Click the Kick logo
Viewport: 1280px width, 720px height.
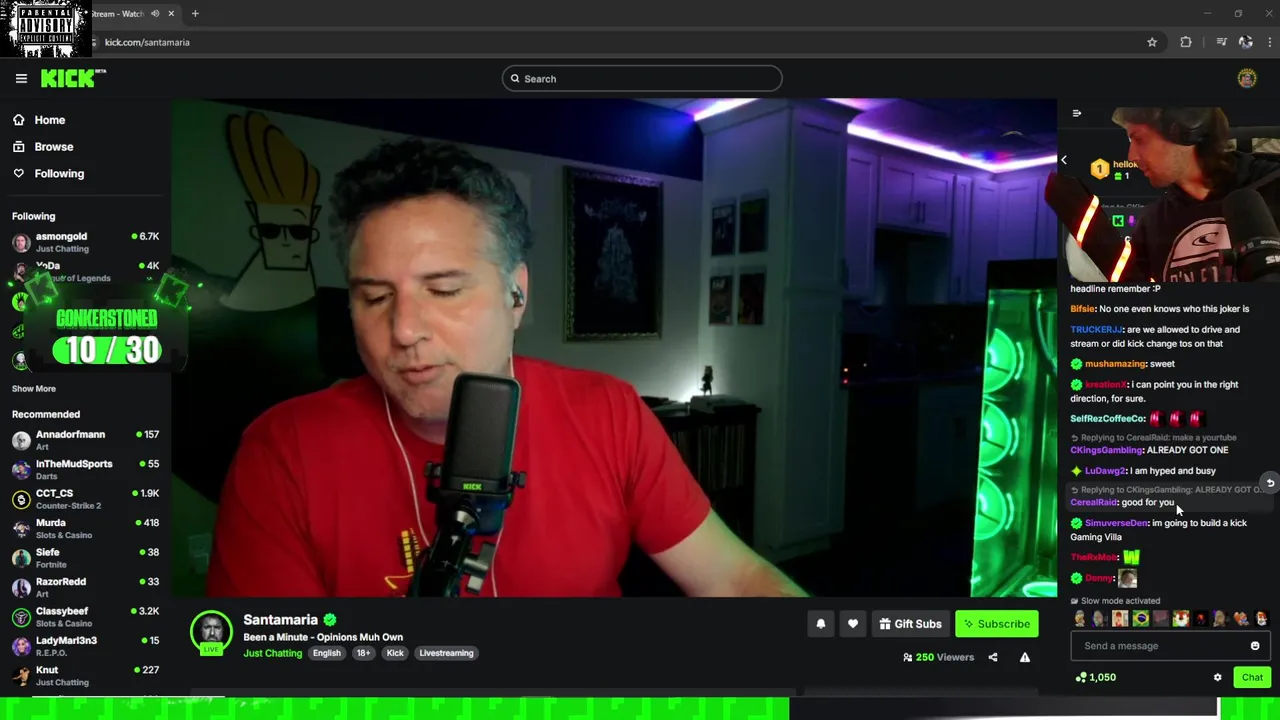click(73, 78)
